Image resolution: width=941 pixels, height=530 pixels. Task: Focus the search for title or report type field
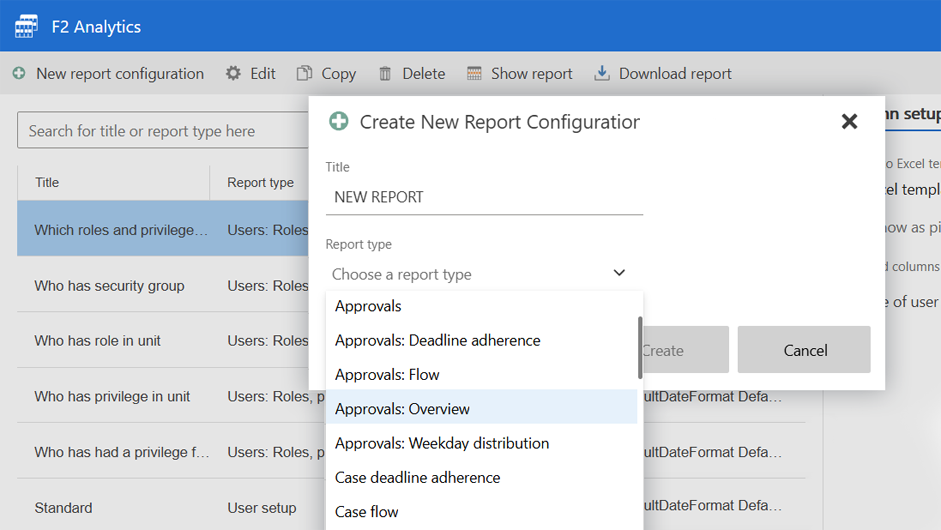pos(163,130)
